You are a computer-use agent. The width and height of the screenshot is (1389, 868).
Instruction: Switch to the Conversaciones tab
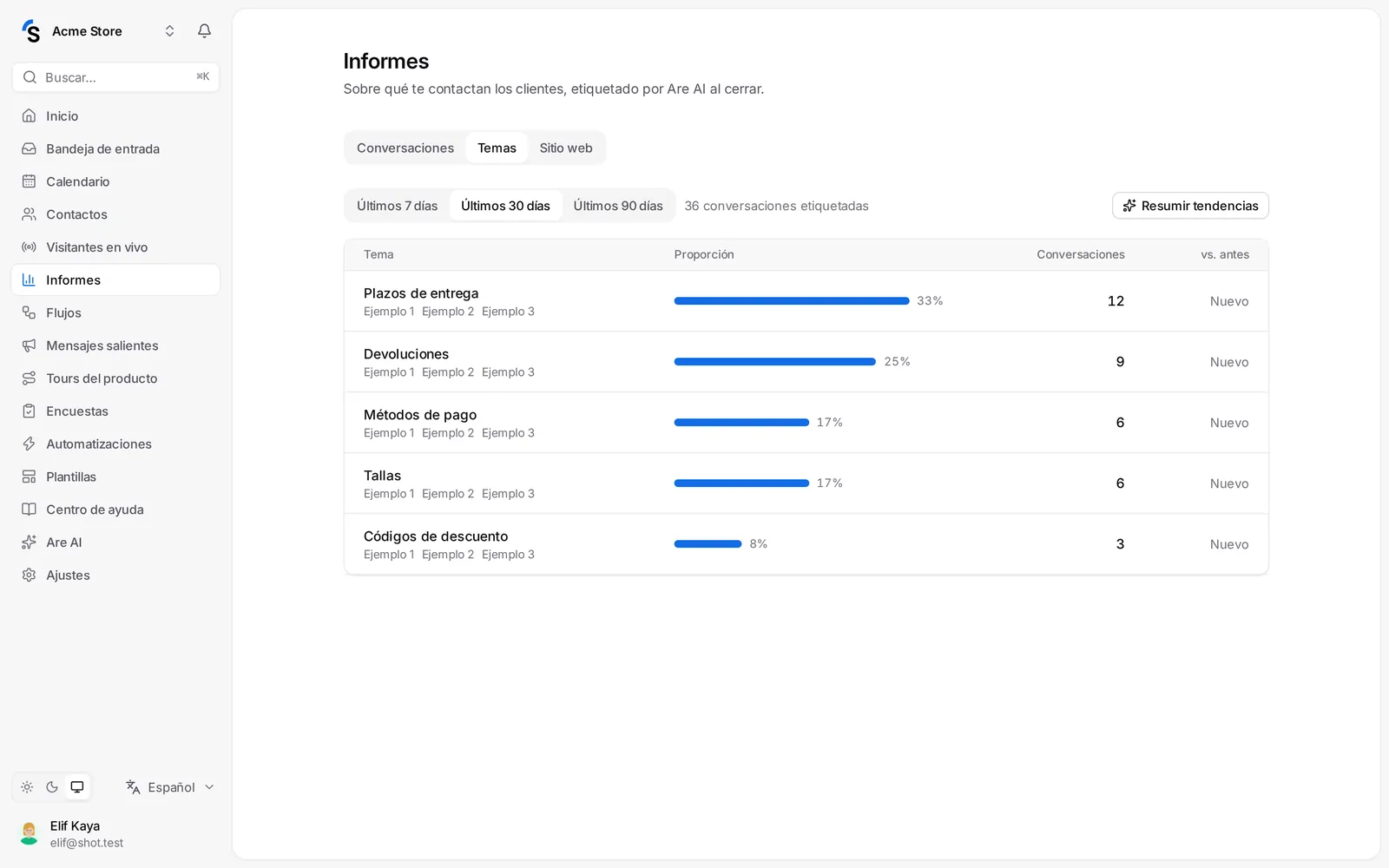405,148
